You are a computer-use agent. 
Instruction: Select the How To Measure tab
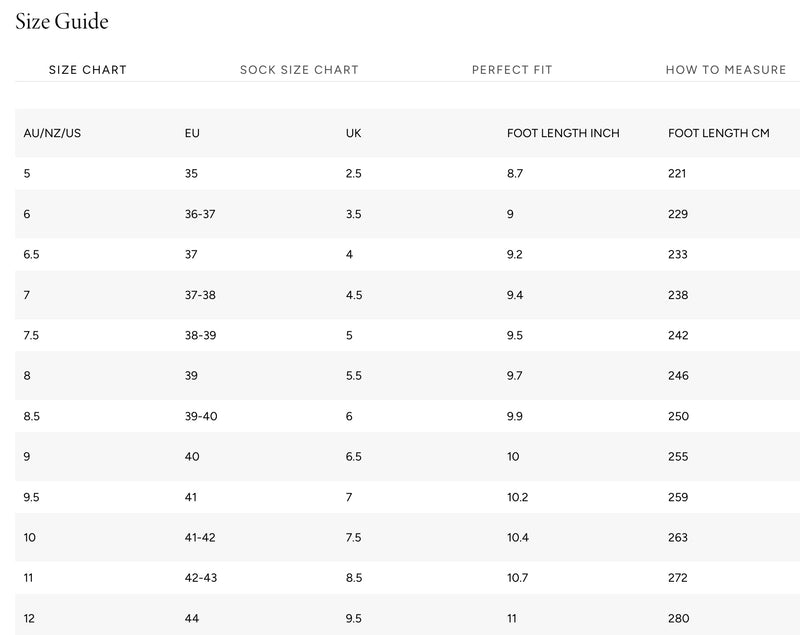coord(726,70)
